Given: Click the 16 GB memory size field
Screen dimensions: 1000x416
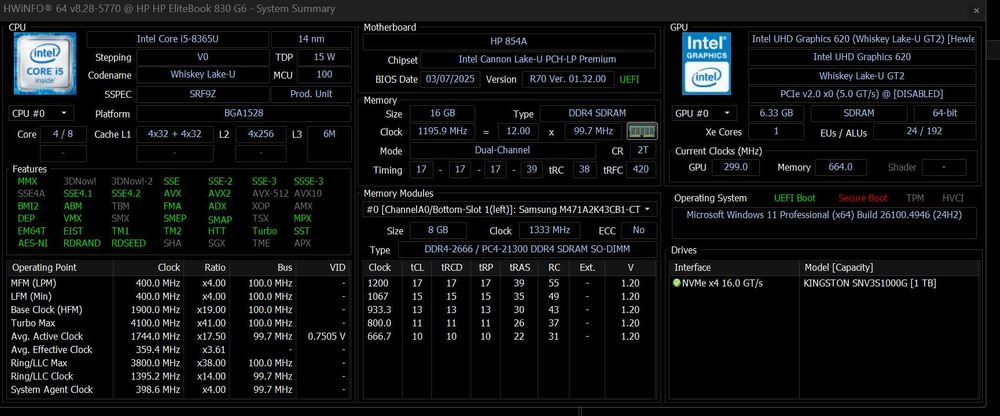Looking at the screenshot, I should pyautogui.click(x=442, y=114).
